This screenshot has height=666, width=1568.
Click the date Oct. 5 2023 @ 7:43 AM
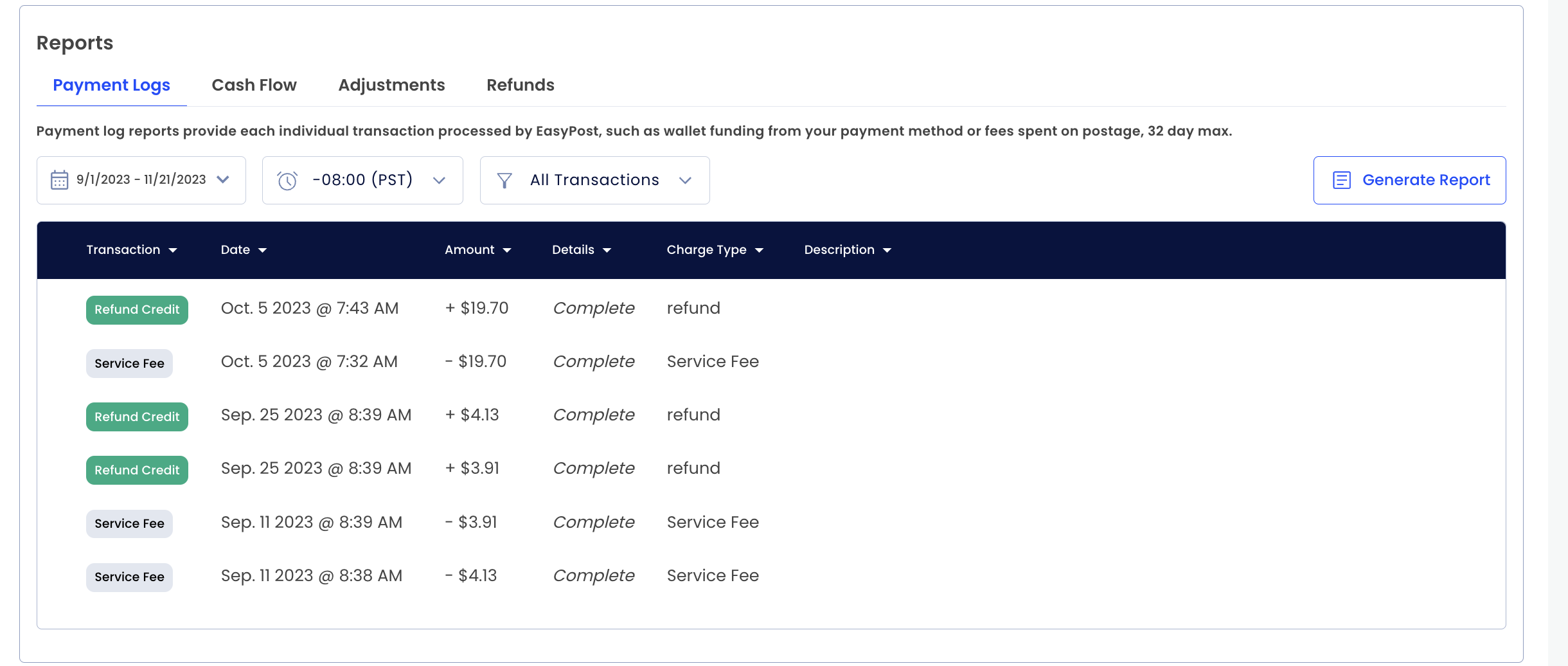310,309
